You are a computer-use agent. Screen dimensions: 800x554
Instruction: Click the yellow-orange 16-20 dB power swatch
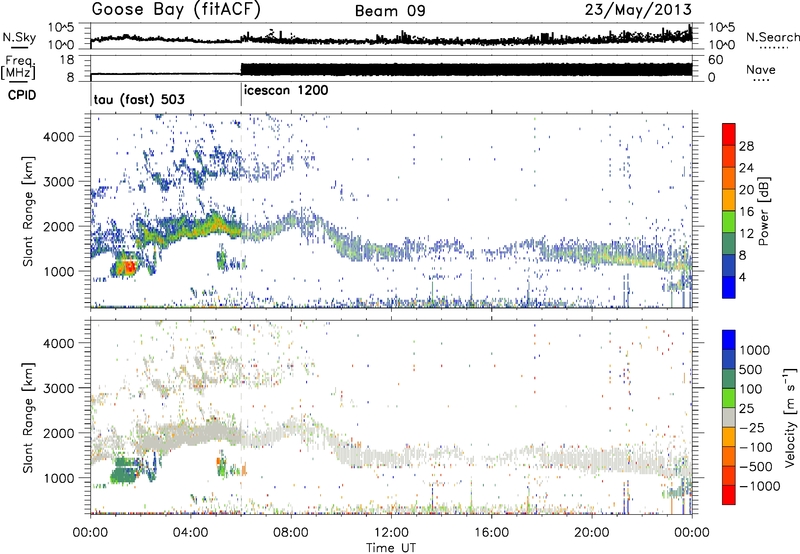[729, 199]
